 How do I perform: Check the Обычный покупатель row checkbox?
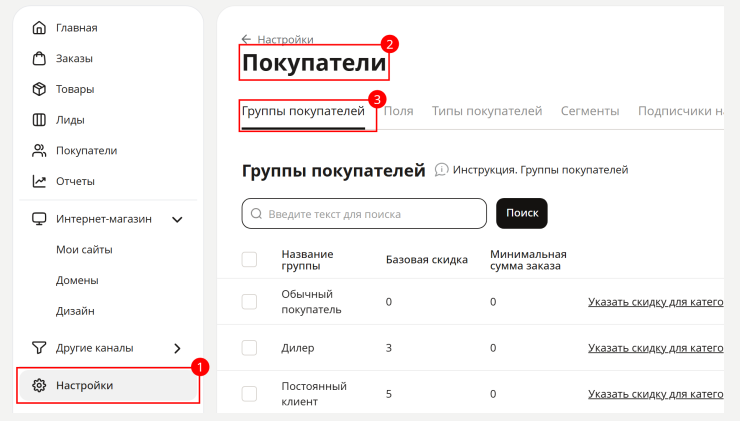click(249, 302)
